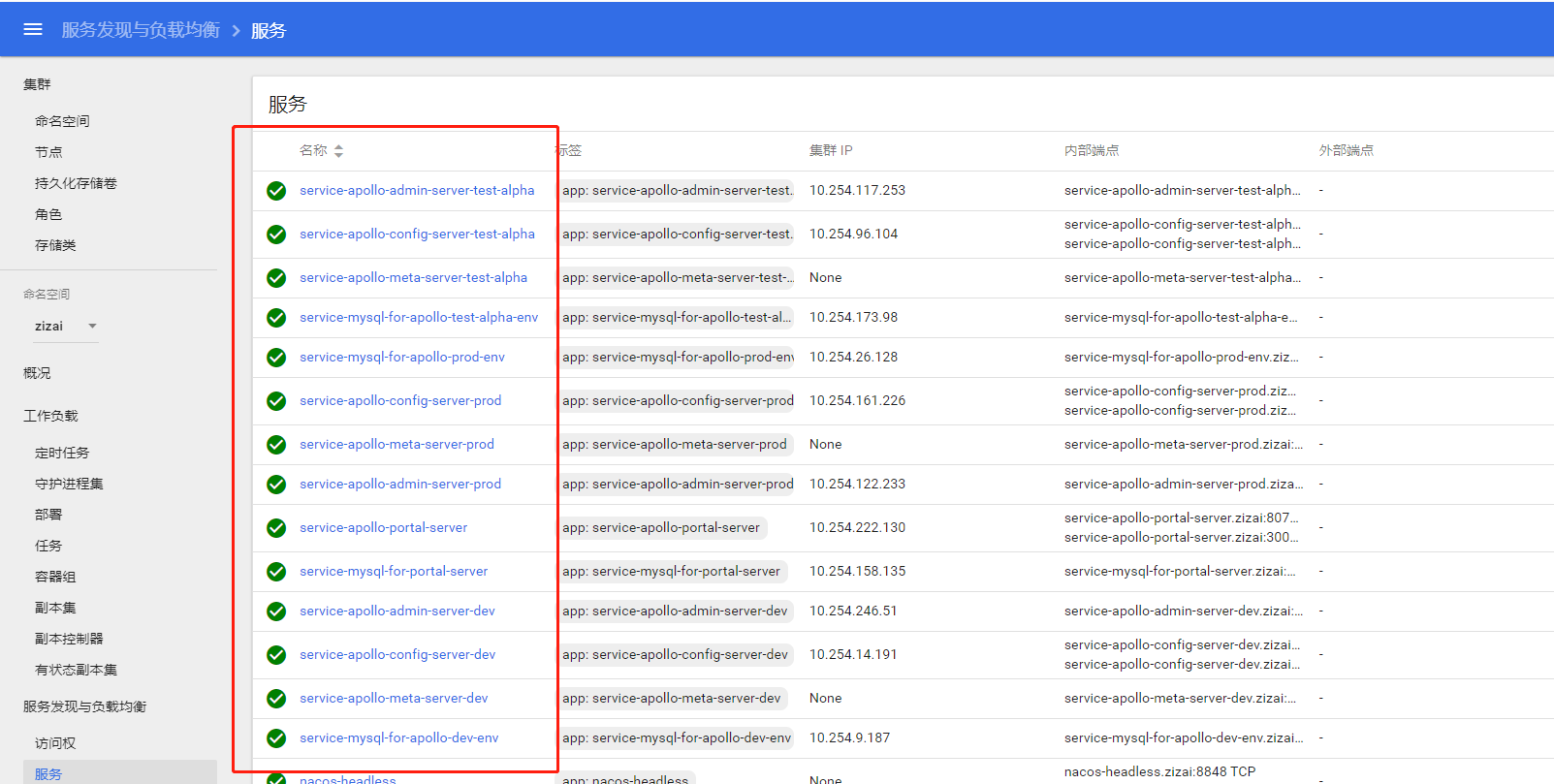Click status icon for service-apollo-meta-server-dev
The image size is (1554, 784).
point(276,699)
